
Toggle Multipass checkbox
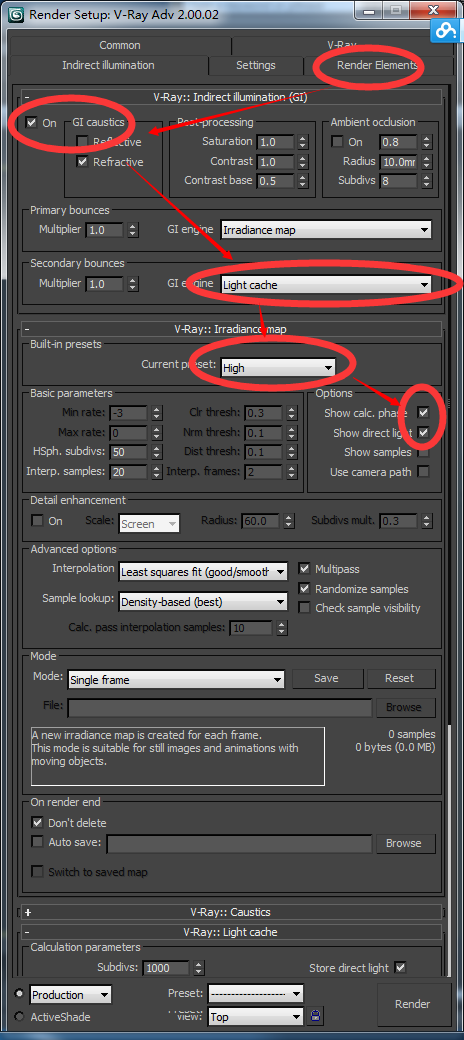[x=304, y=568]
